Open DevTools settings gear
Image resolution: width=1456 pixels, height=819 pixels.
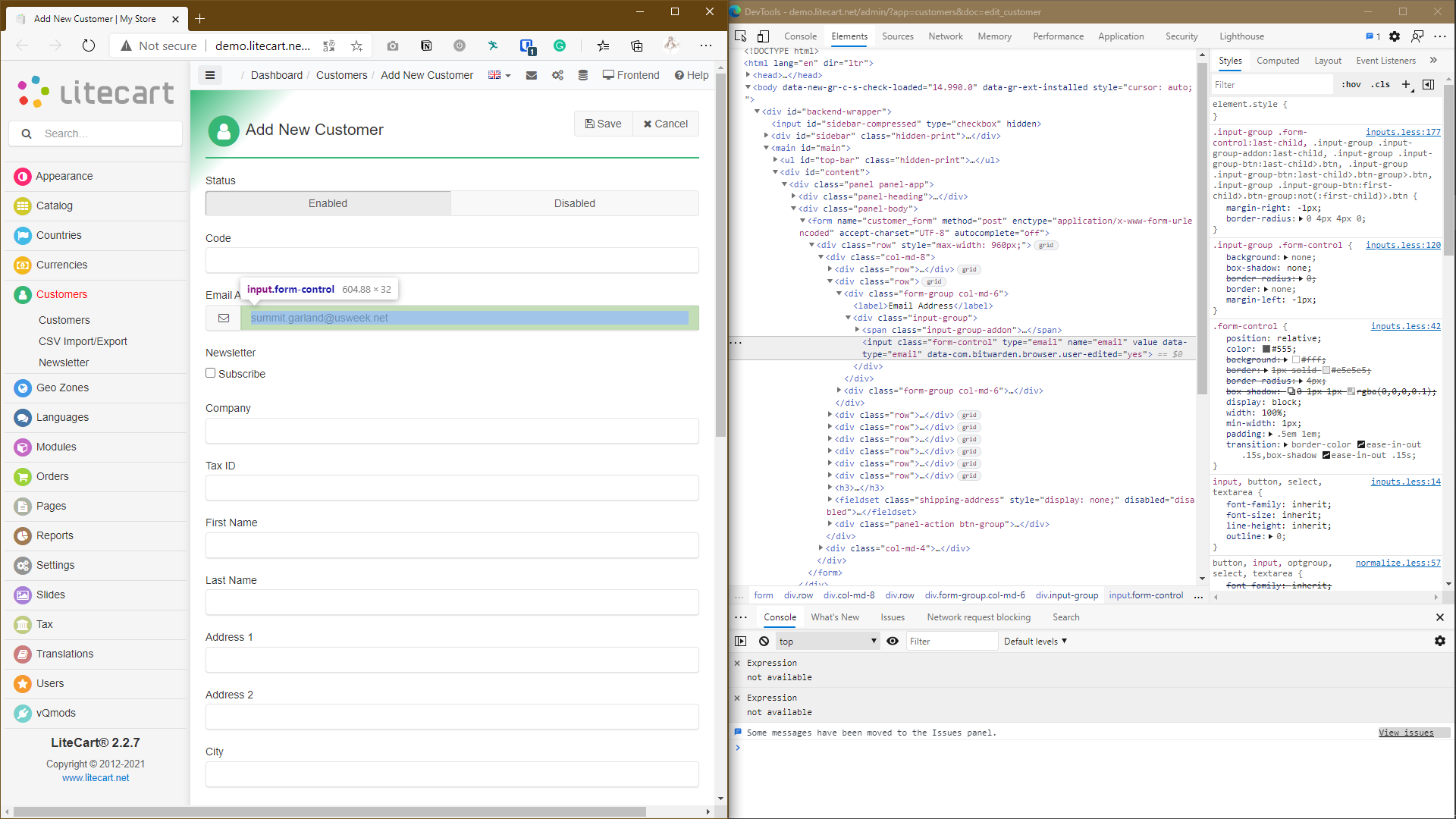tap(1395, 36)
